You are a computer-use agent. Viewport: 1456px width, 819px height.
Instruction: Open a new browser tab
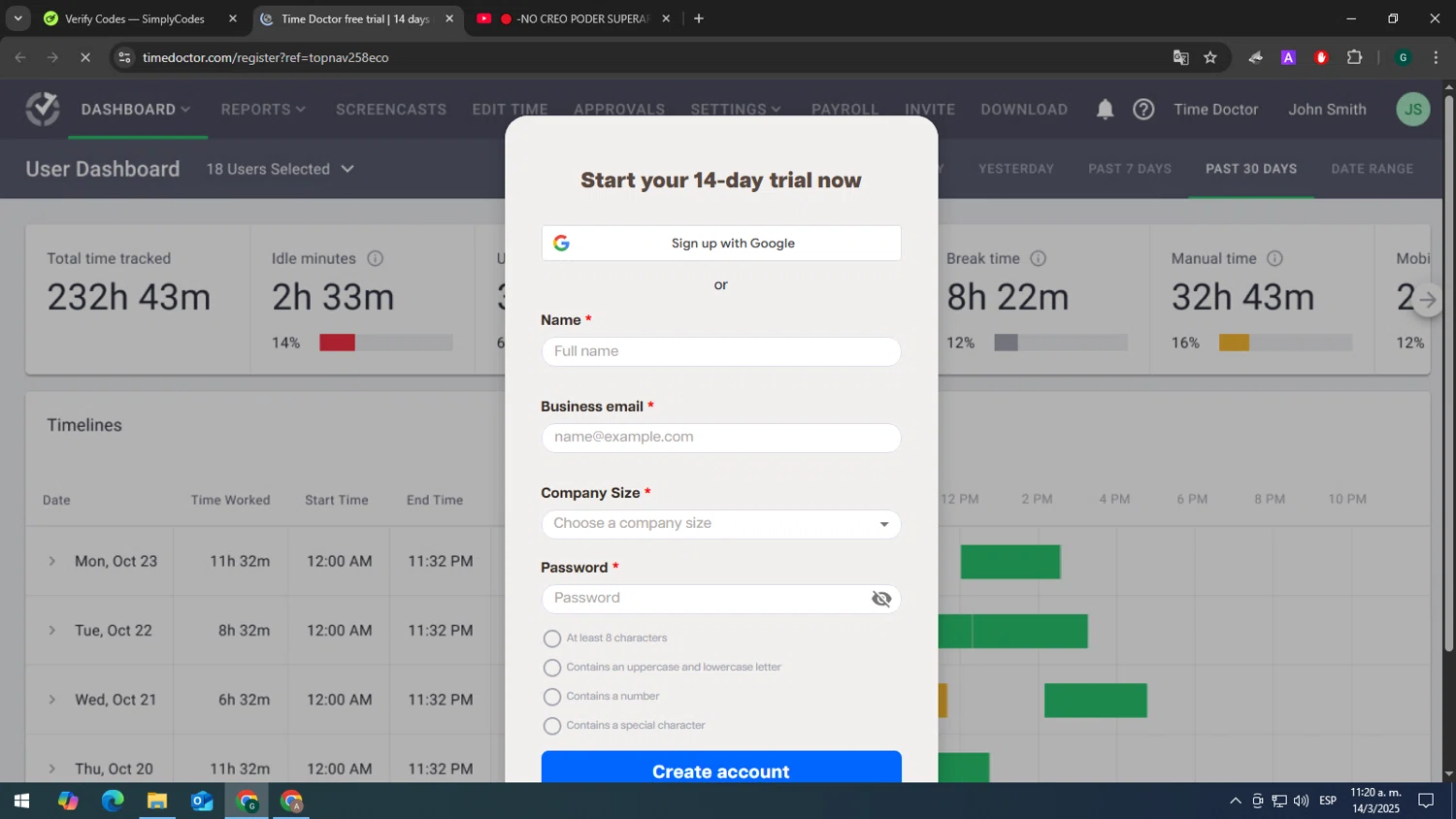pos(698,18)
